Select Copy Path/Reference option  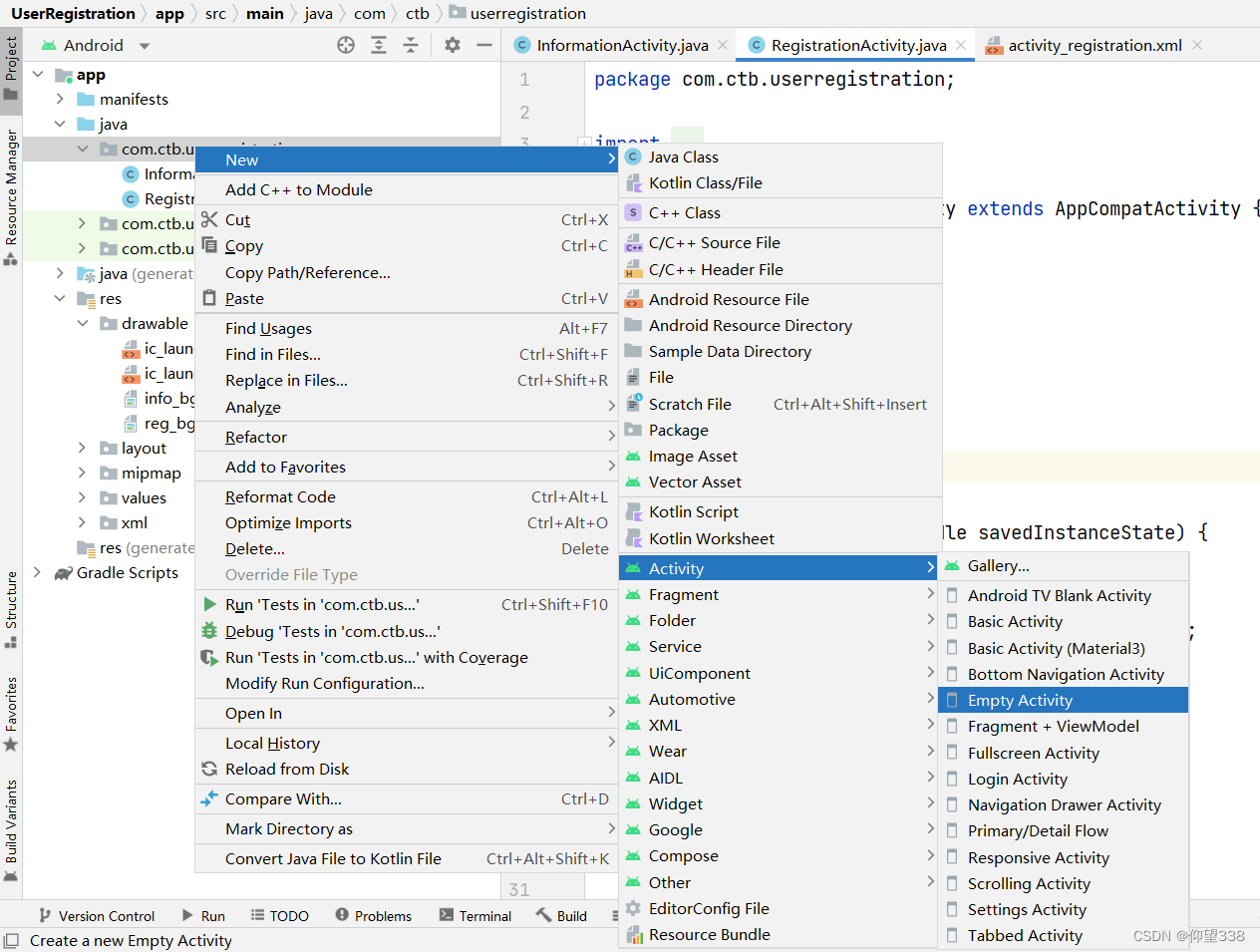[x=407, y=272]
